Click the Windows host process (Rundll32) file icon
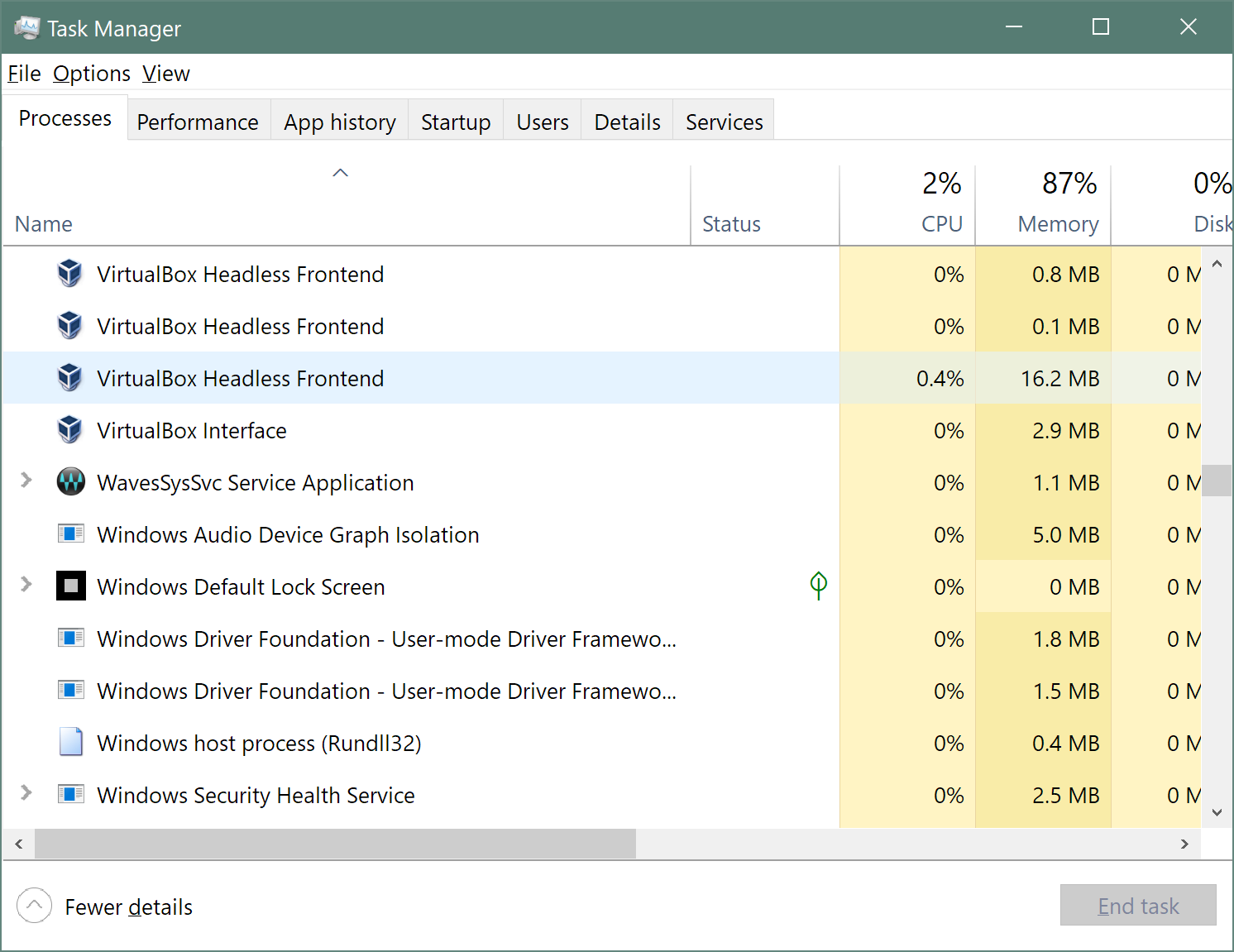Image resolution: width=1234 pixels, height=952 pixels. click(71, 742)
